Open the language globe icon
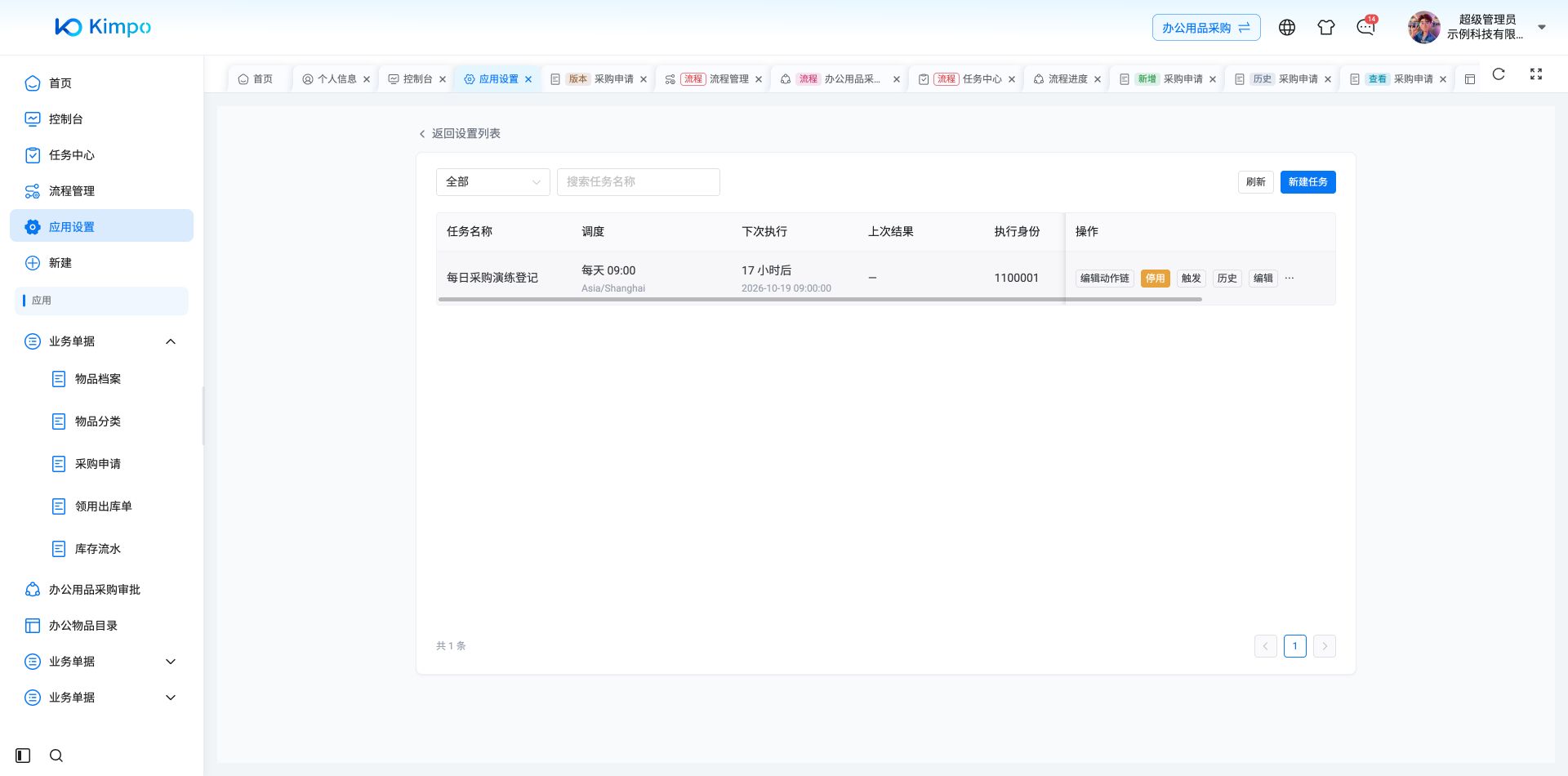The width and height of the screenshot is (1568, 776). tap(1287, 28)
